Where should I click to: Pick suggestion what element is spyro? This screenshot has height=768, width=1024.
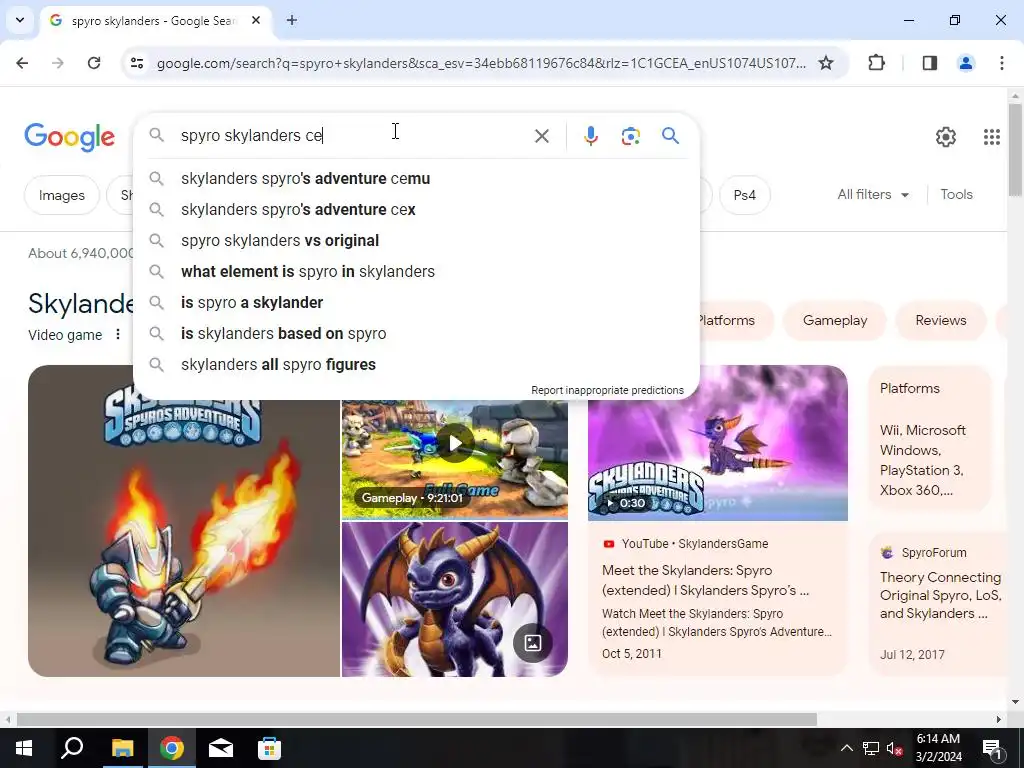[417, 272]
